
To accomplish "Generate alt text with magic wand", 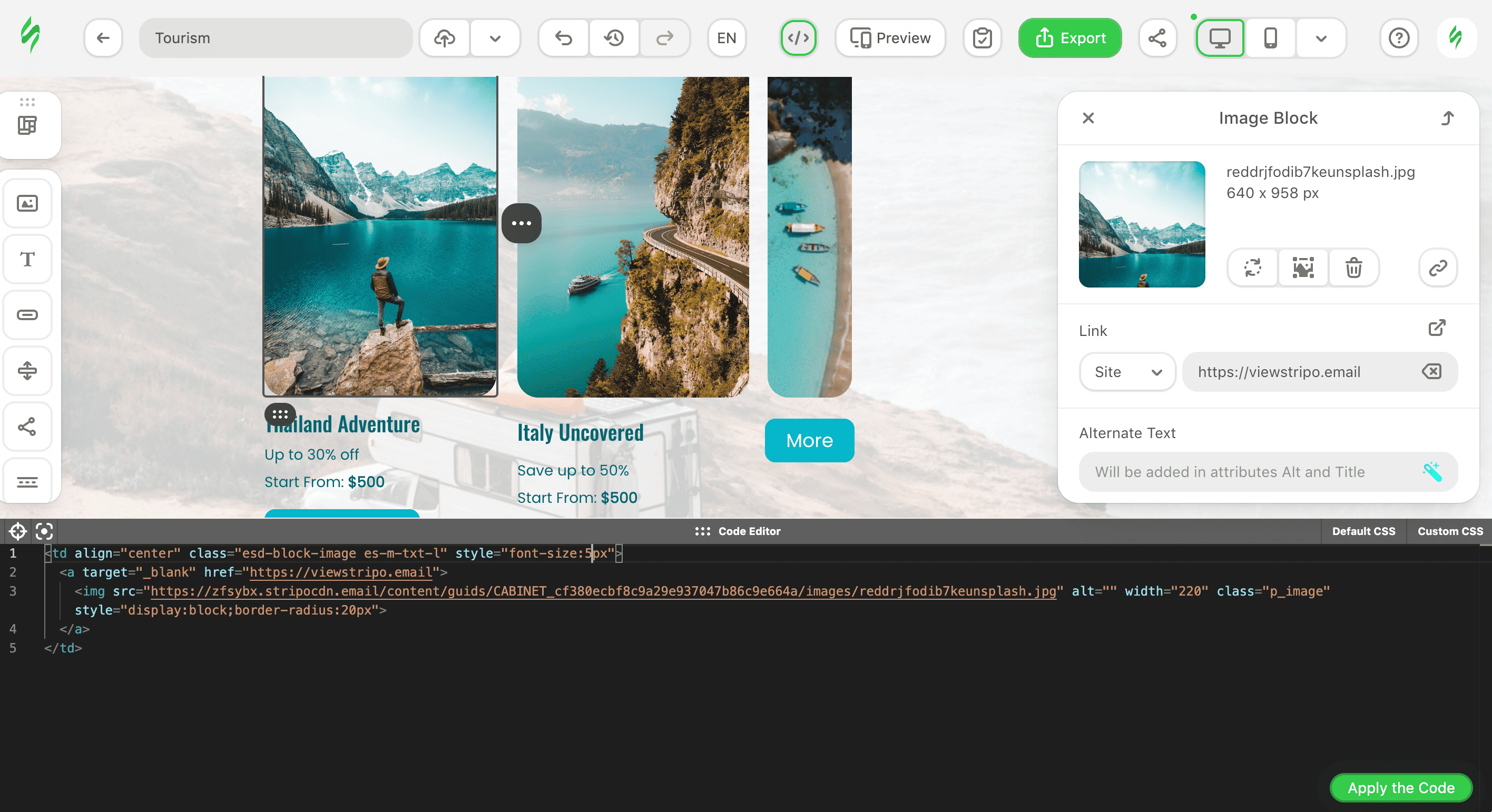I will [1432, 472].
